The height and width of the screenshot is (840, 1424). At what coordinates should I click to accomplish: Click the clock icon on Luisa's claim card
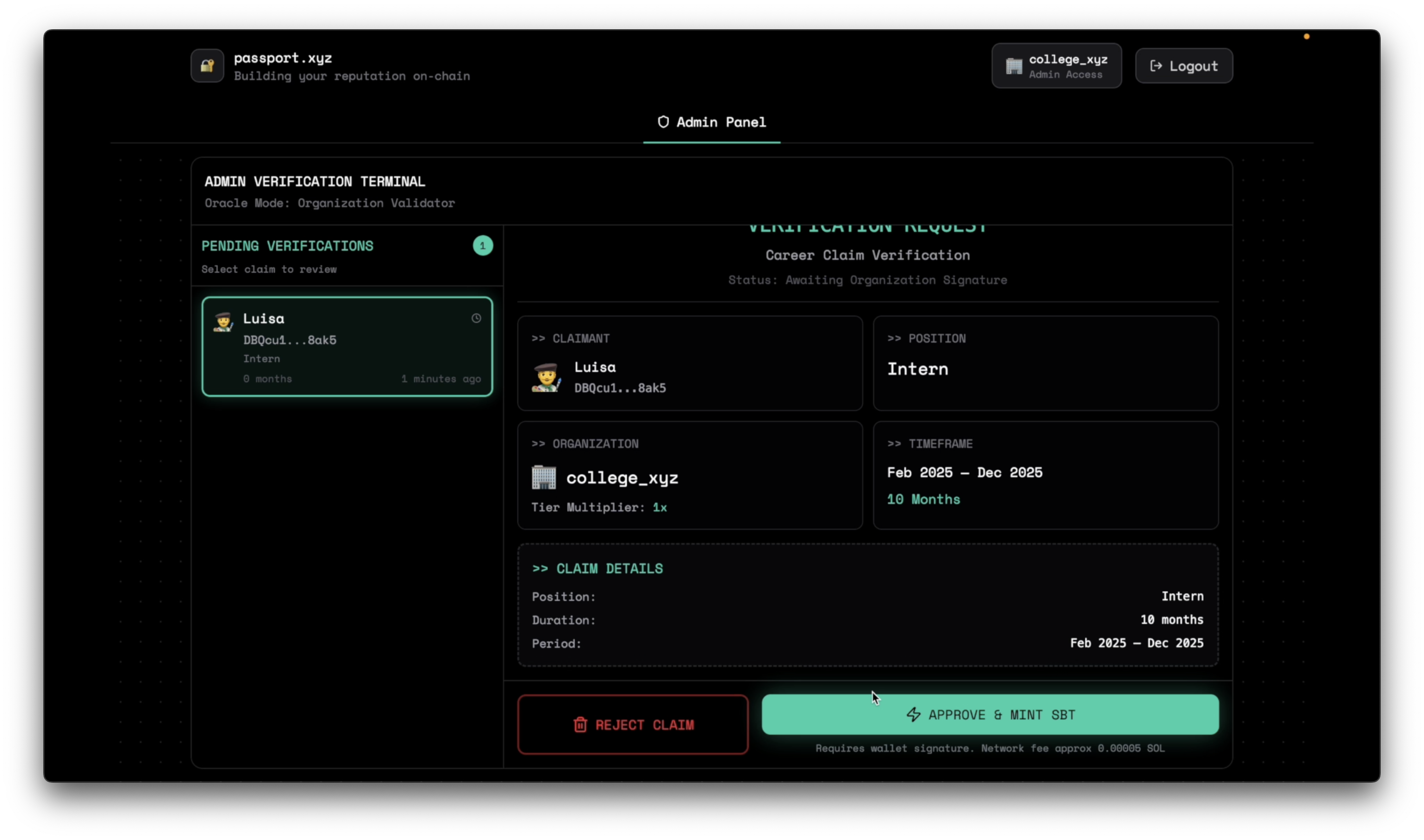coord(476,318)
